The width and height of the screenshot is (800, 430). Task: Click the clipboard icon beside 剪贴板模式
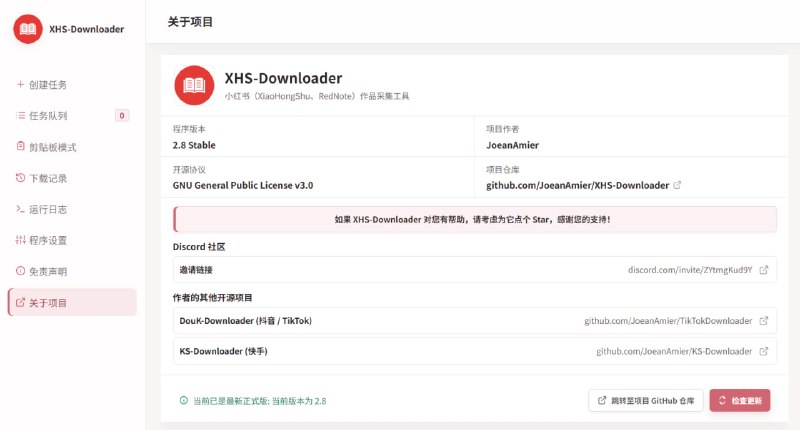(20, 146)
